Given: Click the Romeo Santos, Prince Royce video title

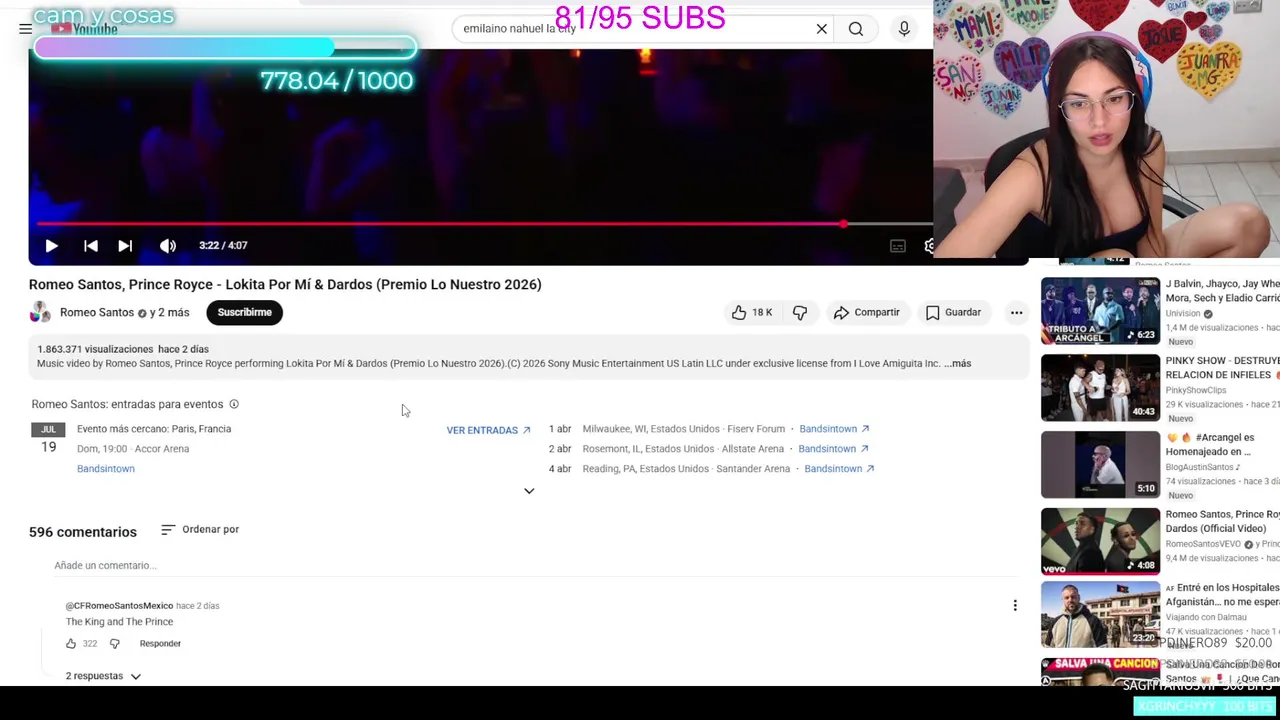Looking at the screenshot, I should coord(285,285).
